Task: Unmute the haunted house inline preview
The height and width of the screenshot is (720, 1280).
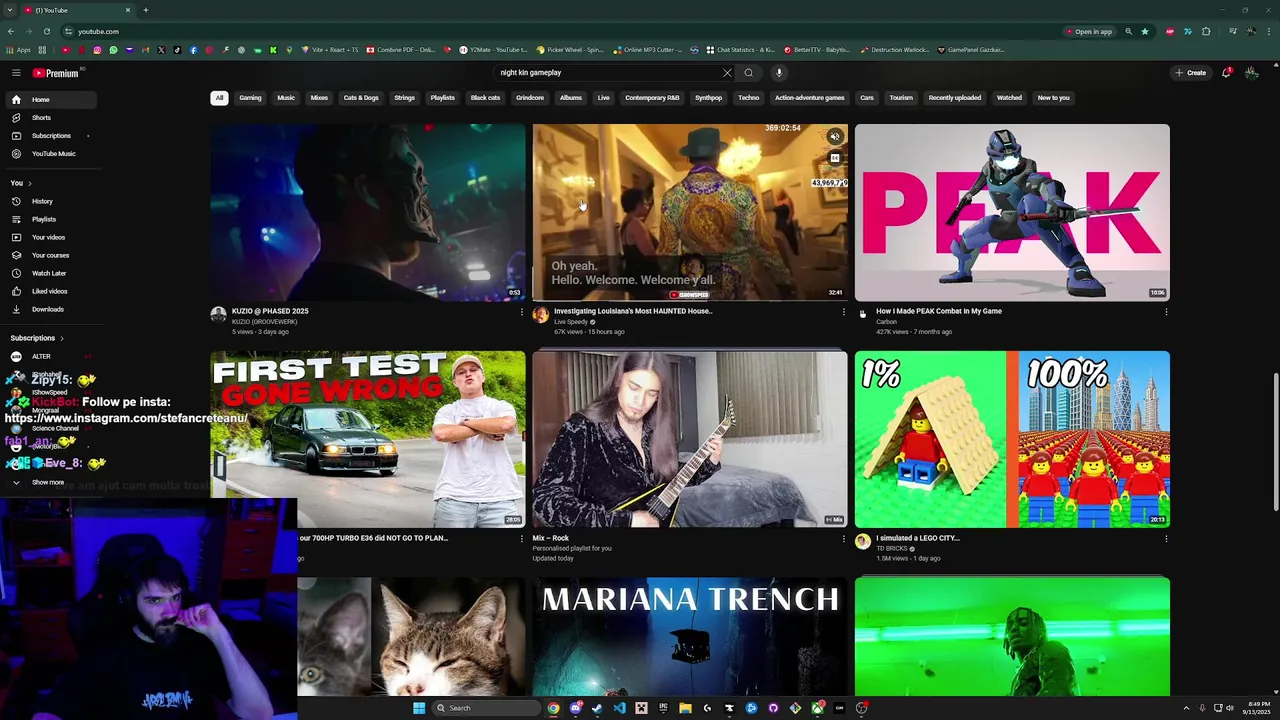Action: coord(835,137)
